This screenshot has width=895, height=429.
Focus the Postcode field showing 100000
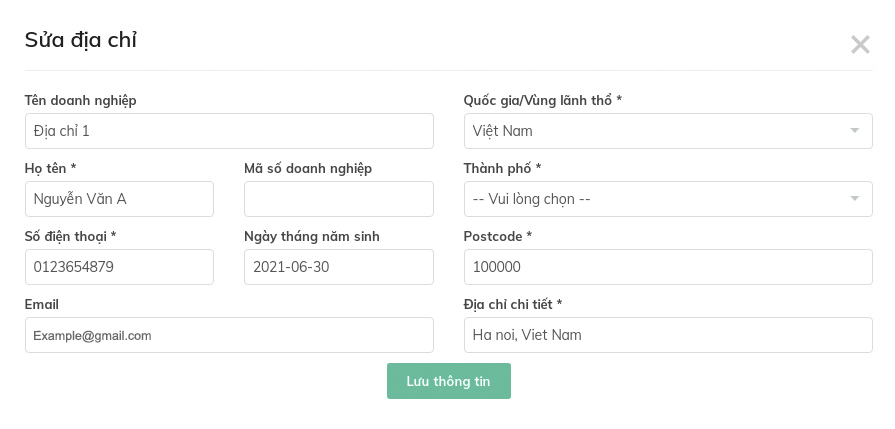668,267
